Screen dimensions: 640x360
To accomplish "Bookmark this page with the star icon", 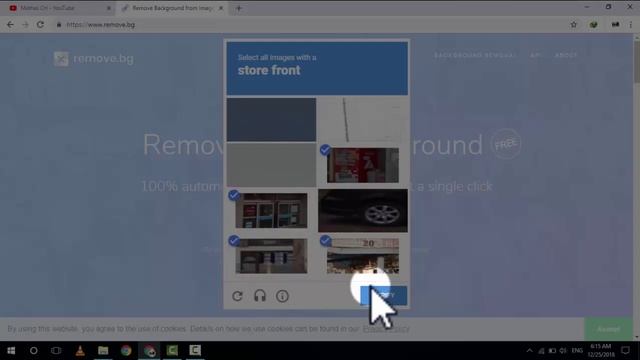I will point(573,25).
